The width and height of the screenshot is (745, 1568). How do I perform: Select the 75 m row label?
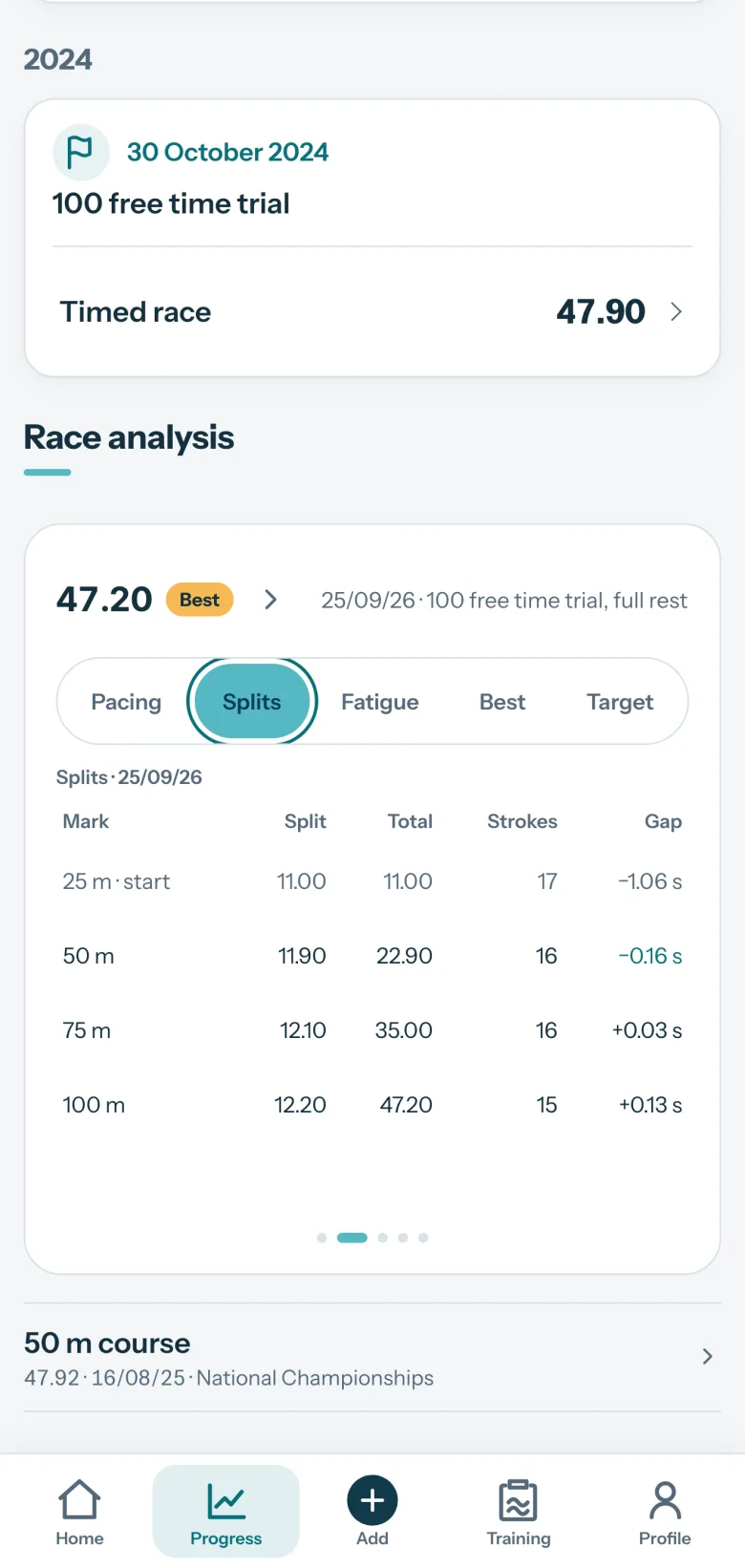87,1030
